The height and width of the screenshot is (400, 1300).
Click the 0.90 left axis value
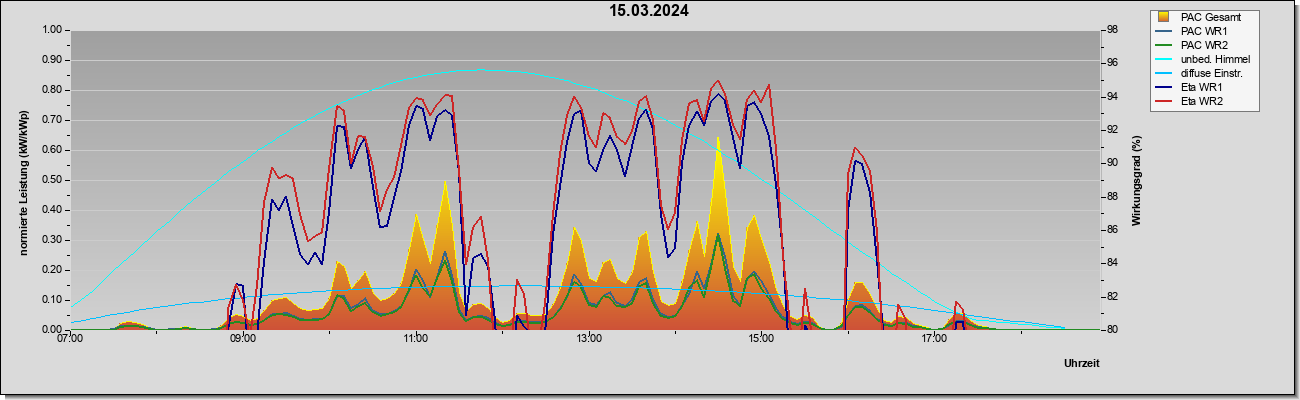pyautogui.click(x=51, y=60)
